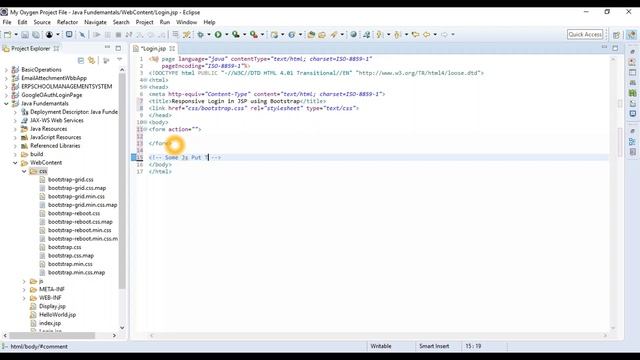Viewport: 640px width, 360px height.
Task: Select bootstrap.css in the css folder
Action: [x=64, y=247]
